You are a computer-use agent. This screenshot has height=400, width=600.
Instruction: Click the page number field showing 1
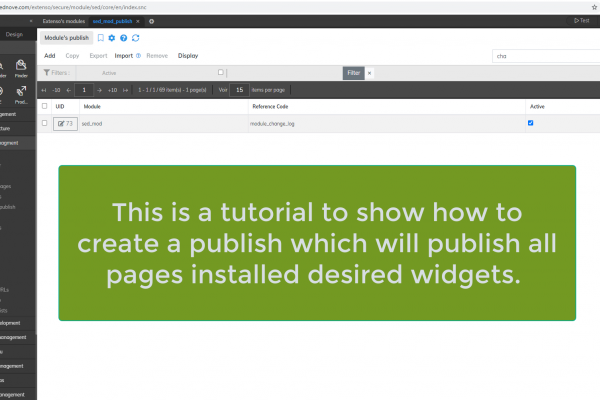[84, 90]
